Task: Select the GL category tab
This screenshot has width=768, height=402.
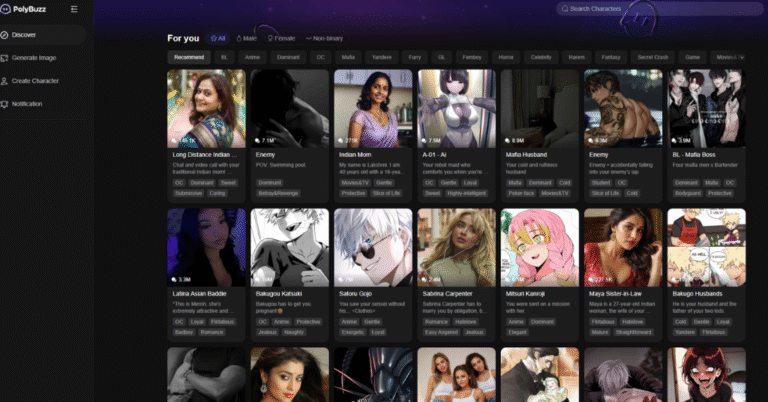Action: (442, 57)
